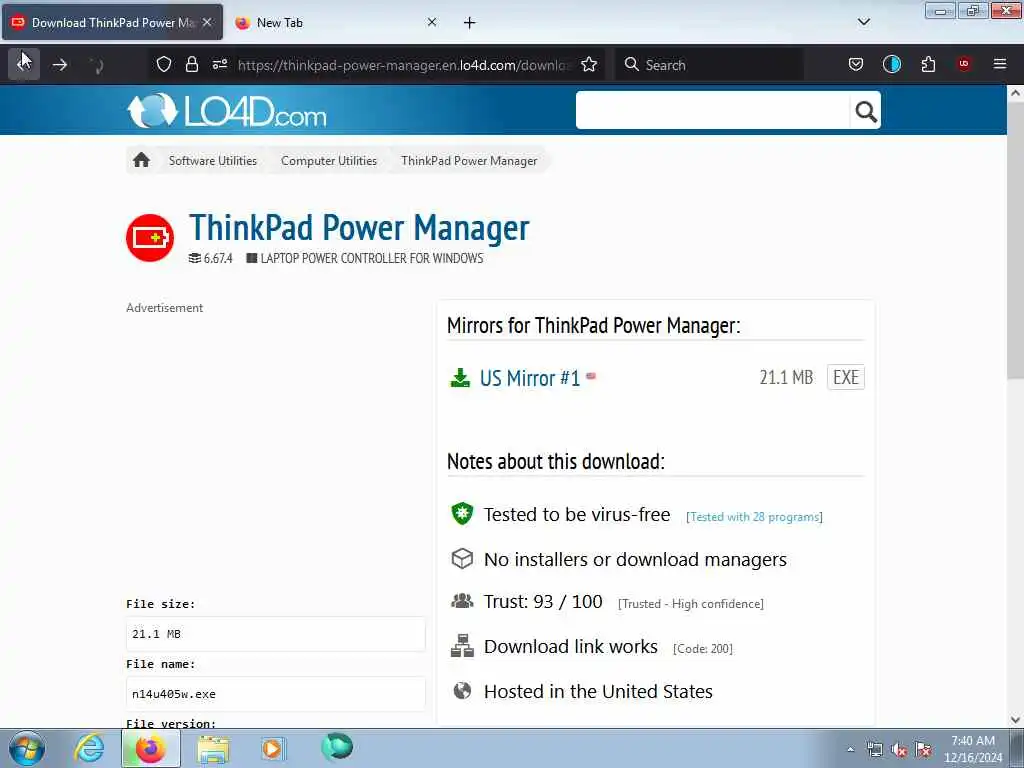The height and width of the screenshot is (768, 1024).
Task: Click the scrollbar up arrow
Action: (1015, 93)
